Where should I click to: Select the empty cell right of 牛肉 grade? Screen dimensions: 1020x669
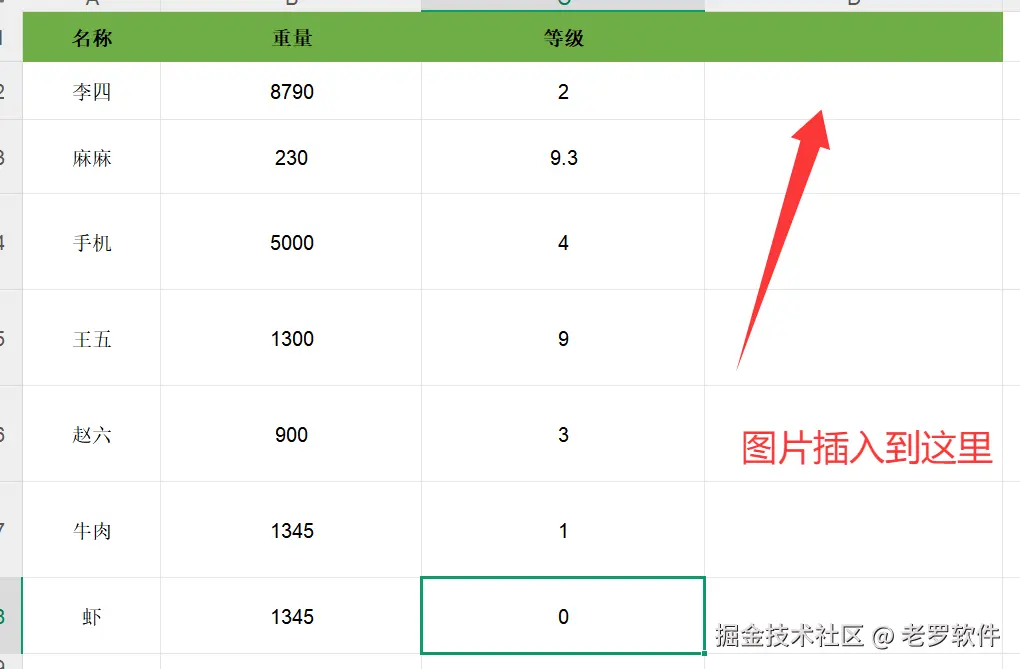click(x=853, y=530)
